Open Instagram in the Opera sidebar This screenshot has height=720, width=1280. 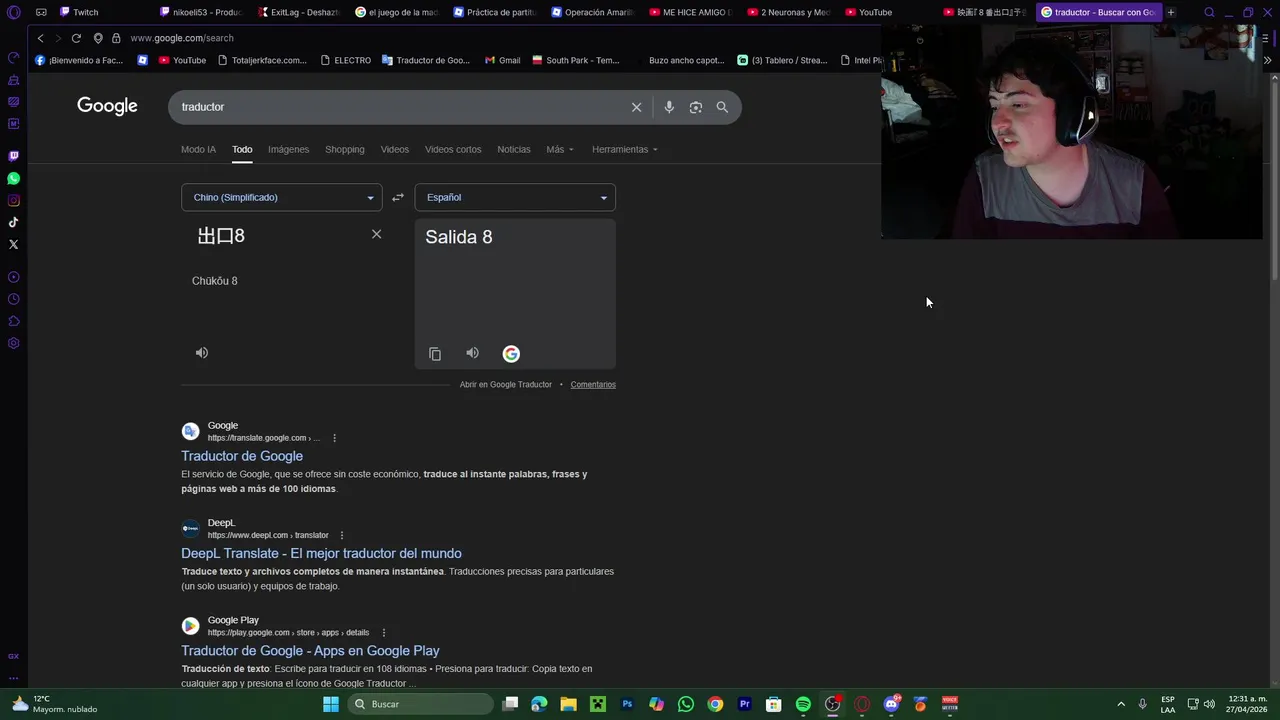[x=13, y=200]
